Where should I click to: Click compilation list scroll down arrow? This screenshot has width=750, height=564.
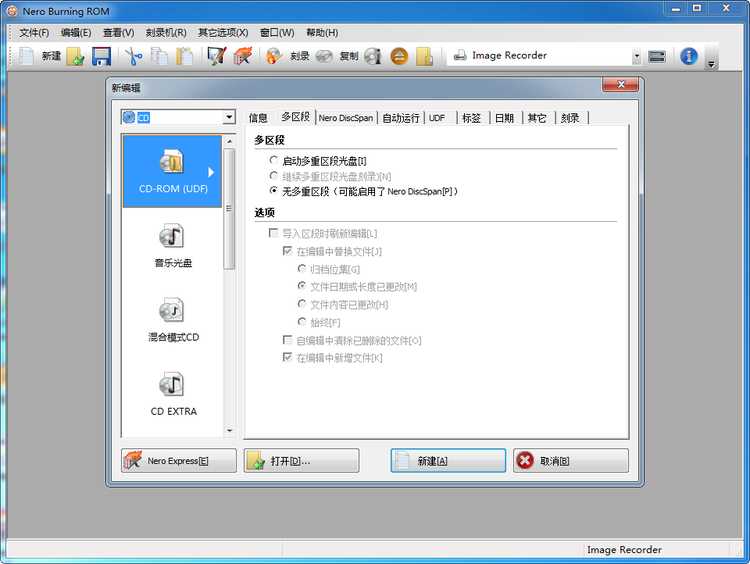pyautogui.click(x=229, y=430)
